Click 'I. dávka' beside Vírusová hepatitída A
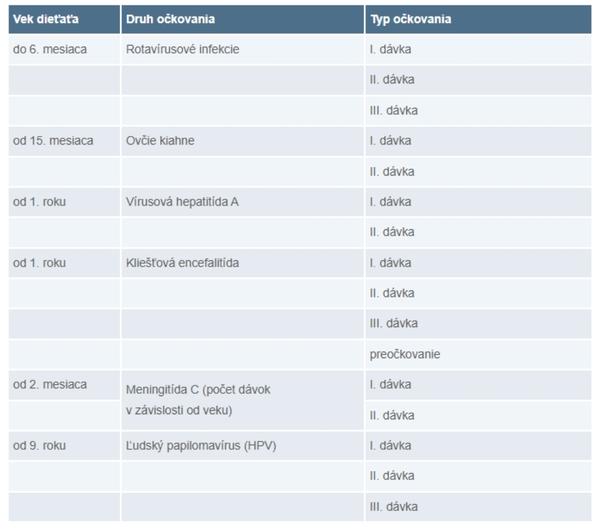The image size is (600, 532). pyautogui.click(x=391, y=202)
